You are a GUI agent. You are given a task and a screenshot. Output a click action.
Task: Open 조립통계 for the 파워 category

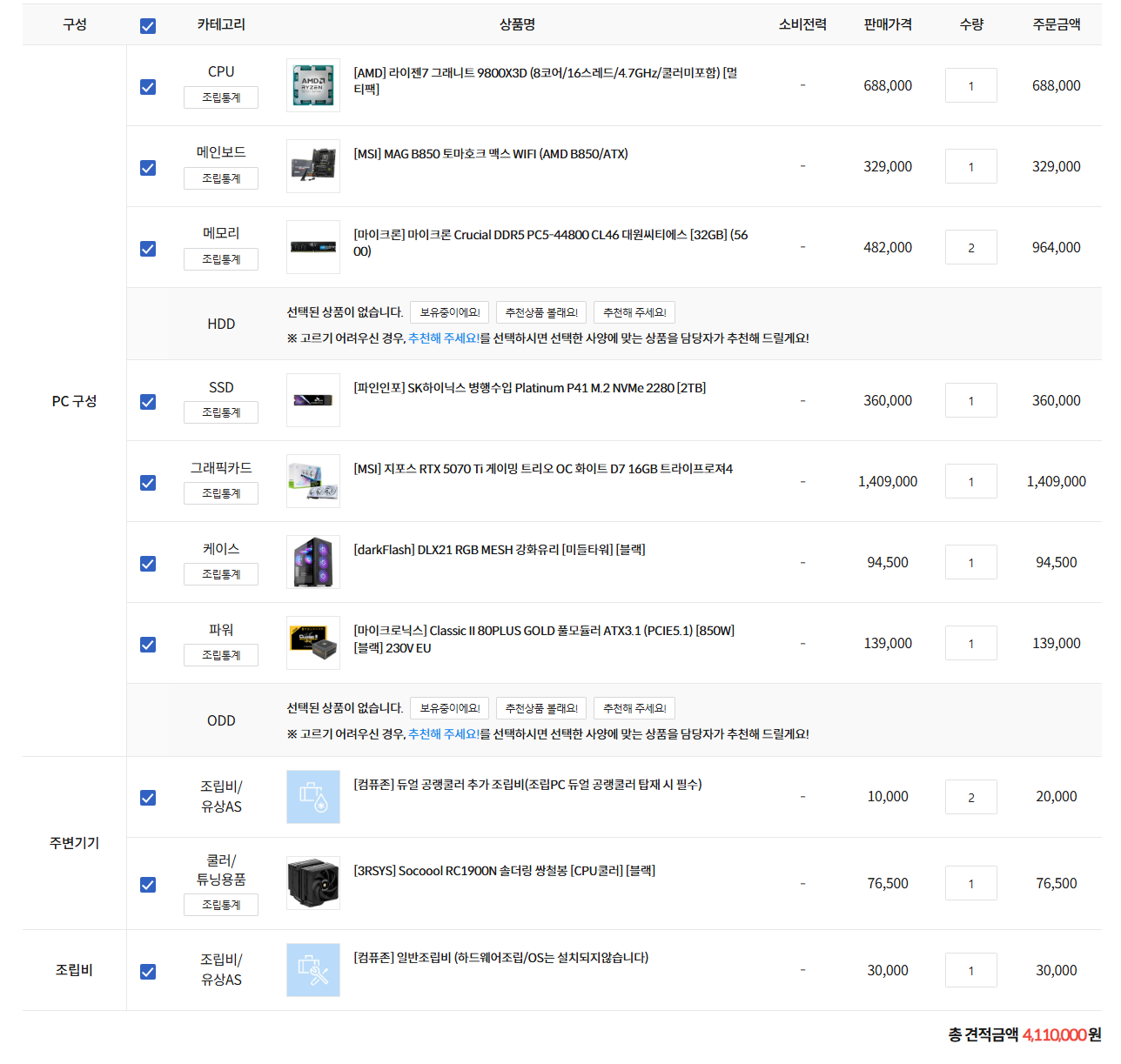pyautogui.click(x=221, y=655)
